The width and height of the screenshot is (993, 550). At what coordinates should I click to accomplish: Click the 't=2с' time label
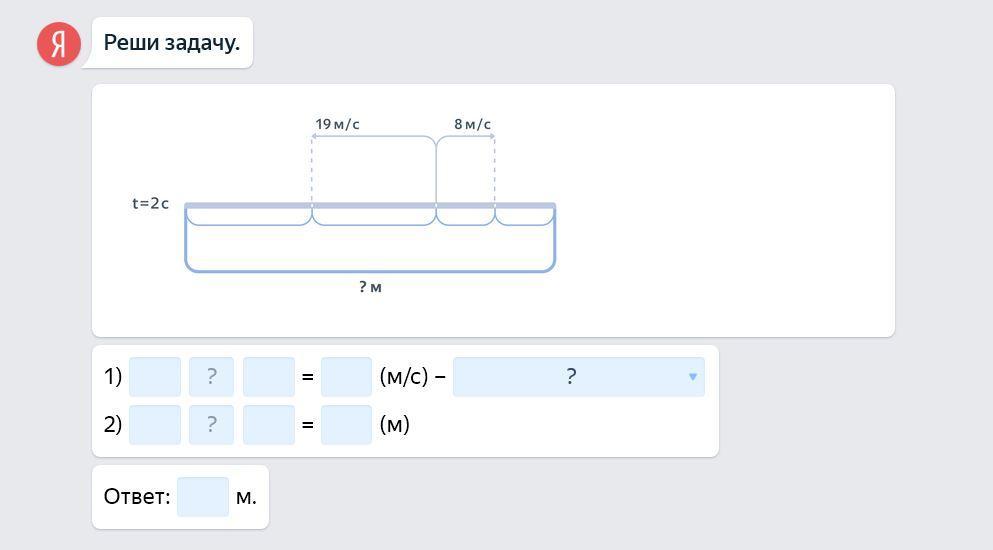coord(151,203)
